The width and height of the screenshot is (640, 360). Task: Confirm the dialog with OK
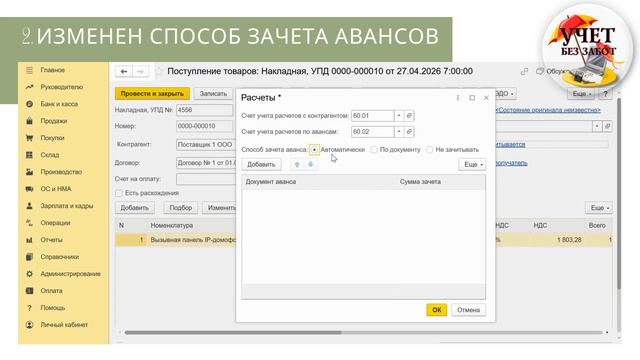click(x=437, y=310)
